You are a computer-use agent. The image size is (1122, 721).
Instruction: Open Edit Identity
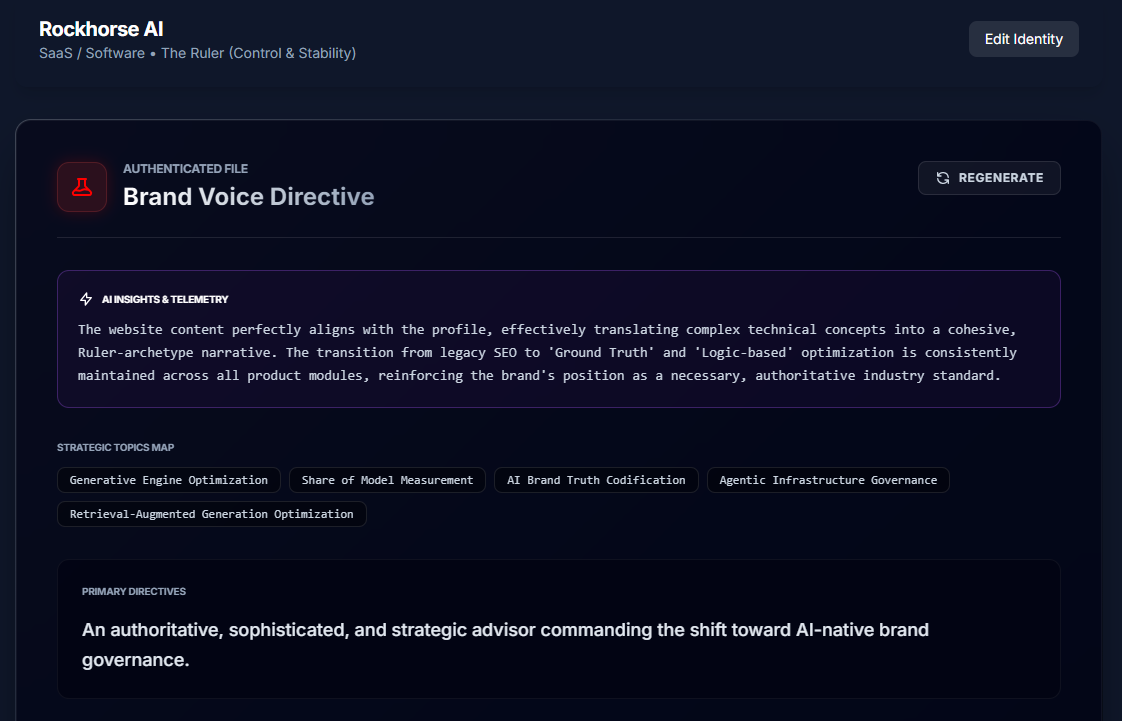[x=1023, y=39]
